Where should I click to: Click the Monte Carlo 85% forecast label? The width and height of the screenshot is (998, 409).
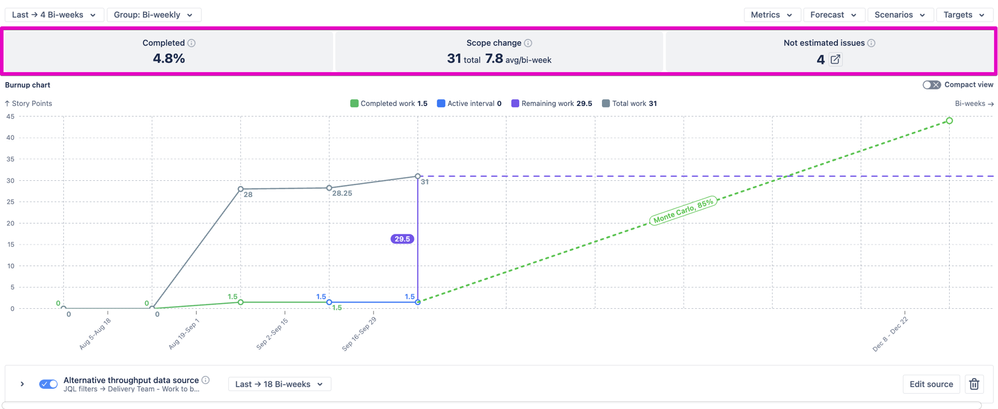tap(684, 211)
